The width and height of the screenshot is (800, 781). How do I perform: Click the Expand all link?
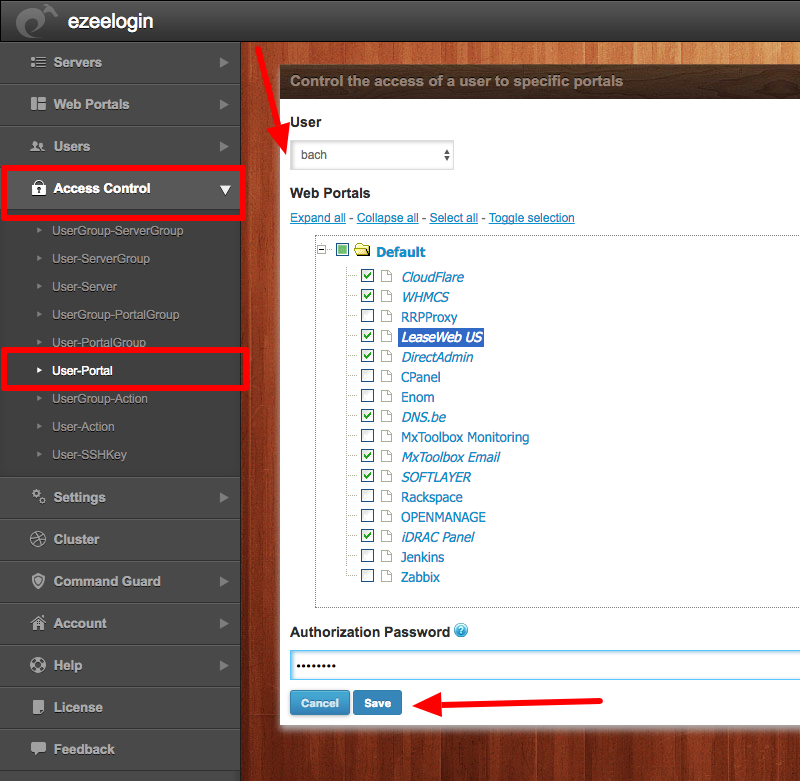pyautogui.click(x=318, y=218)
